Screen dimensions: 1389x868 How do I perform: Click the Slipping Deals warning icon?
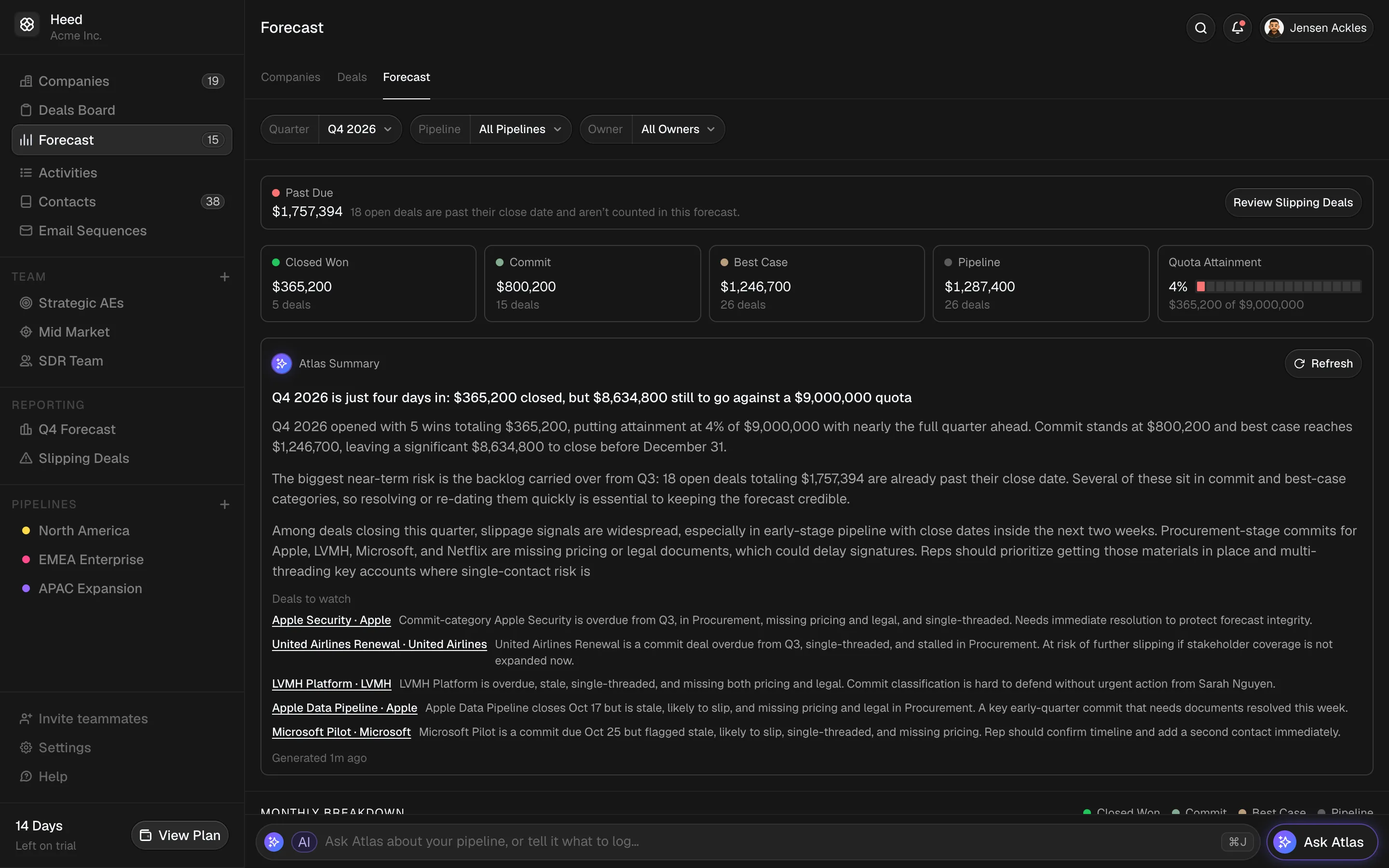(x=26, y=458)
